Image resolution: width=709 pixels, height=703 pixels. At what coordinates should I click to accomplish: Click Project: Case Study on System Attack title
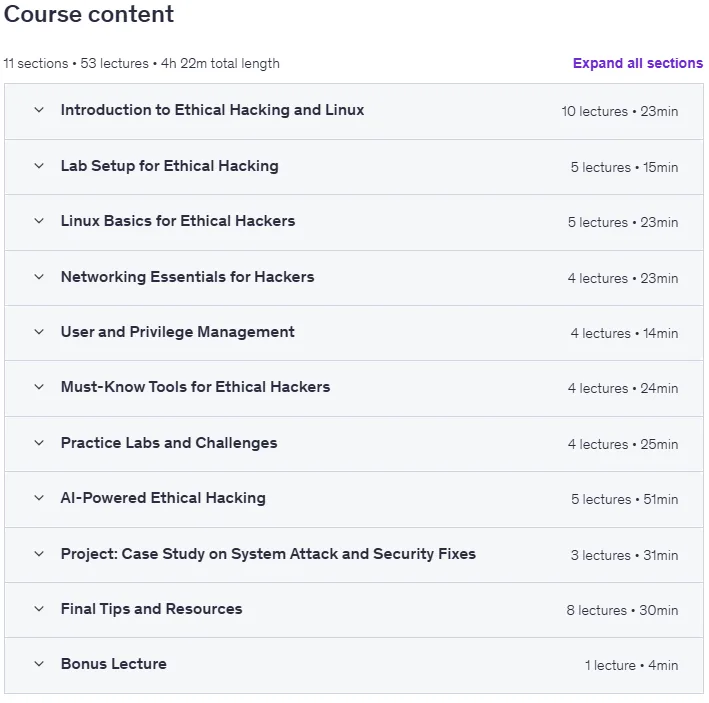(x=268, y=554)
